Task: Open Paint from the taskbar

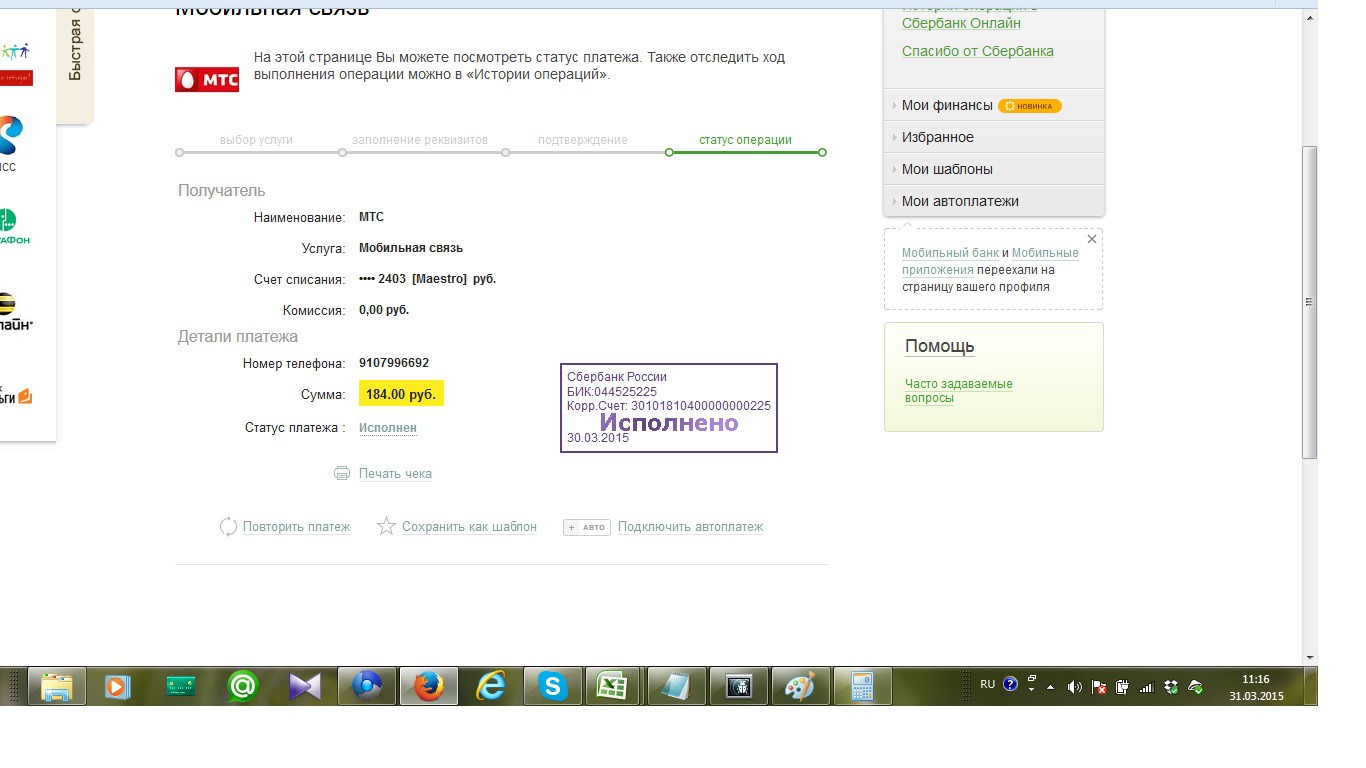Action: pos(800,686)
